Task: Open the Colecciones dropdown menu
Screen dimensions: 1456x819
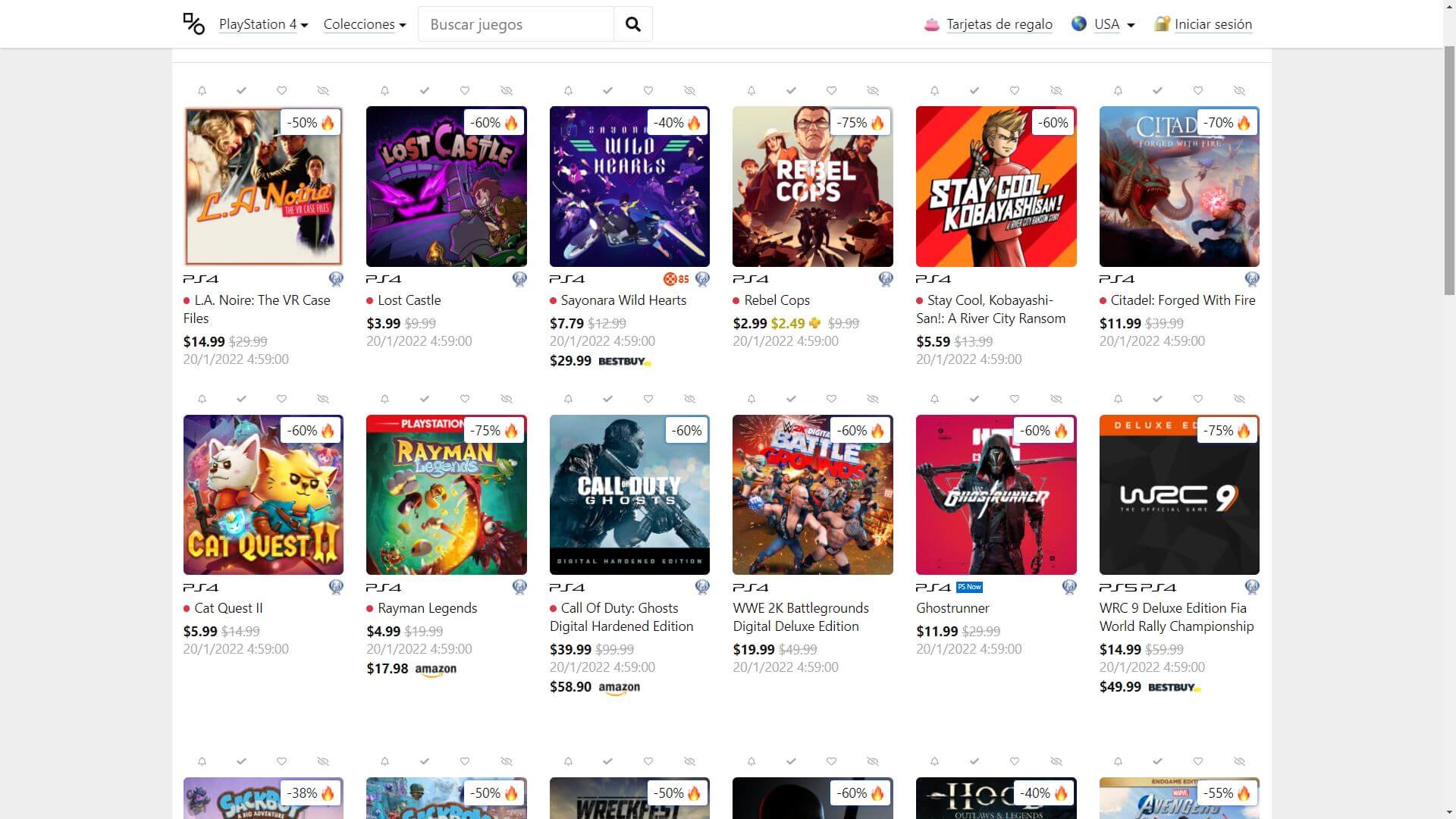Action: [x=364, y=24]
